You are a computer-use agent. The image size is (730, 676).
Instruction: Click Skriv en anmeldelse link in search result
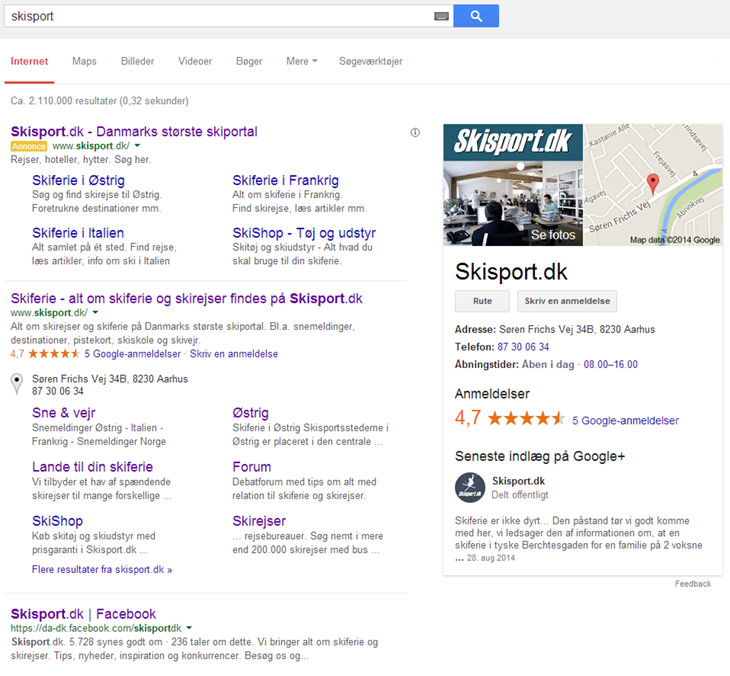tap(234, 354)
